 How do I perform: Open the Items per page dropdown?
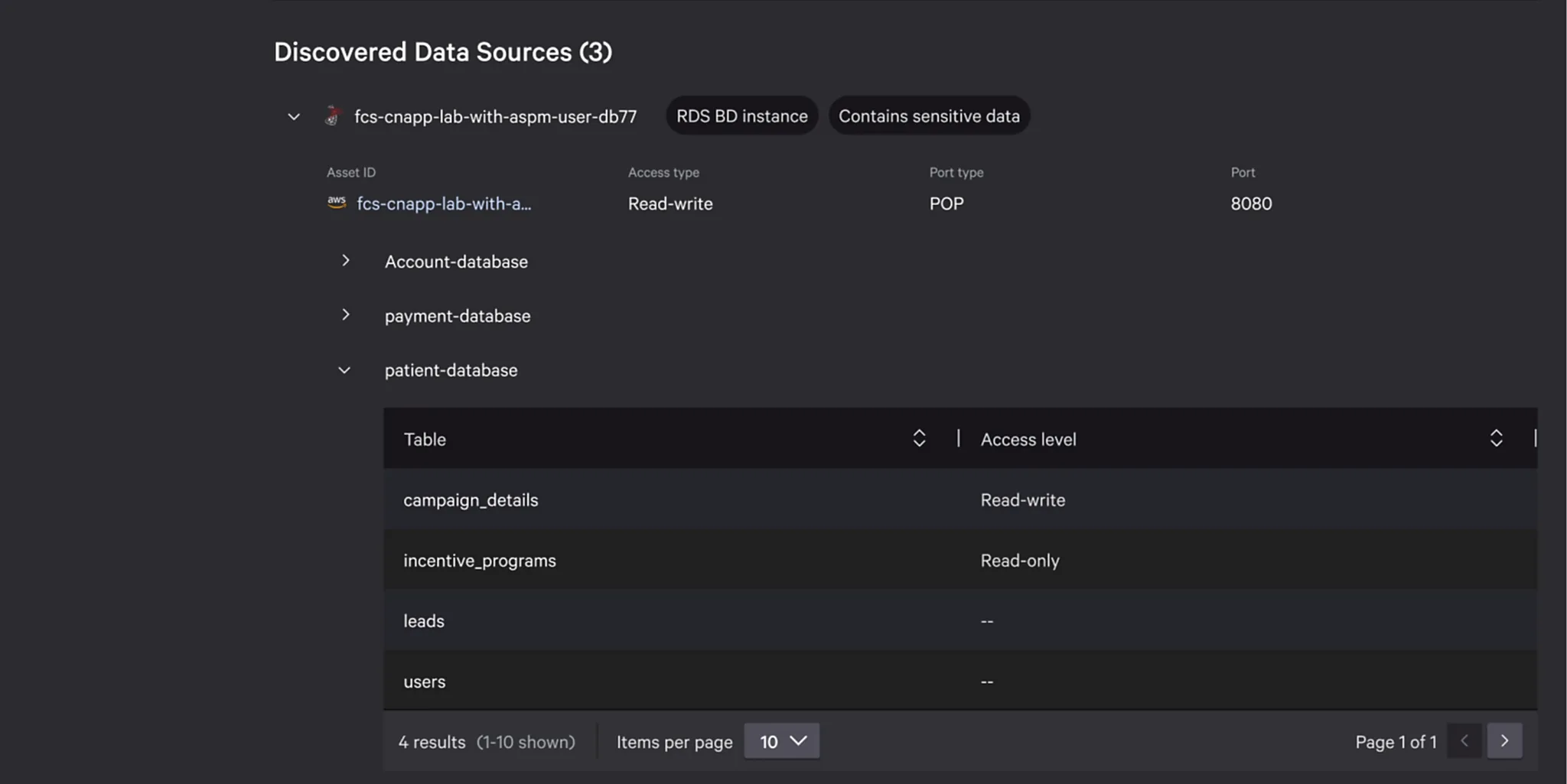tap(781, 741)
